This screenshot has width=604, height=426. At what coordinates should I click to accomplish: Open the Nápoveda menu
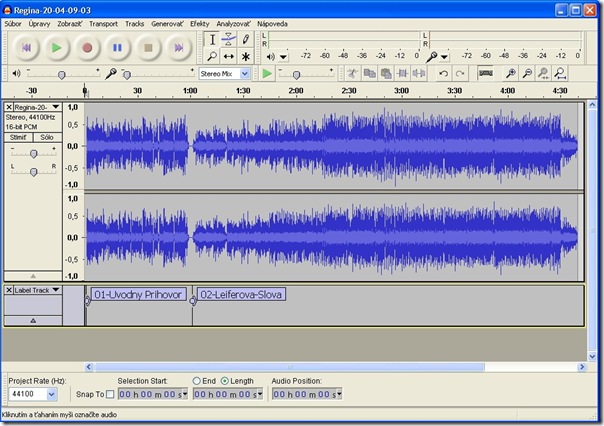[x=272, y=24]
